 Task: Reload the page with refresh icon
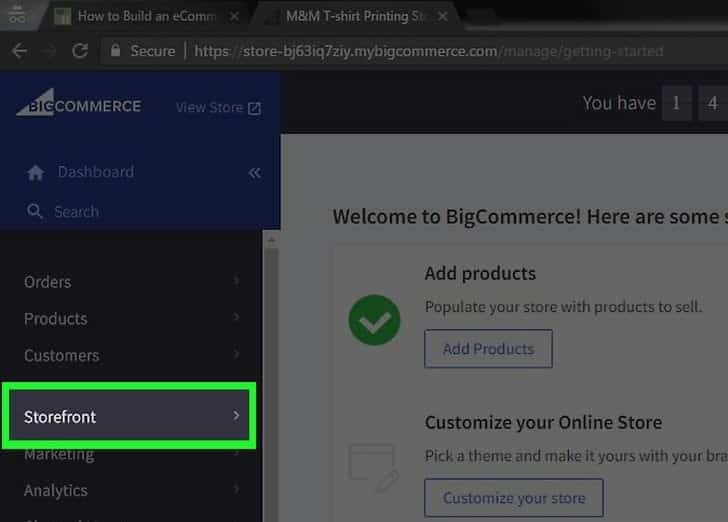(80, 51)
